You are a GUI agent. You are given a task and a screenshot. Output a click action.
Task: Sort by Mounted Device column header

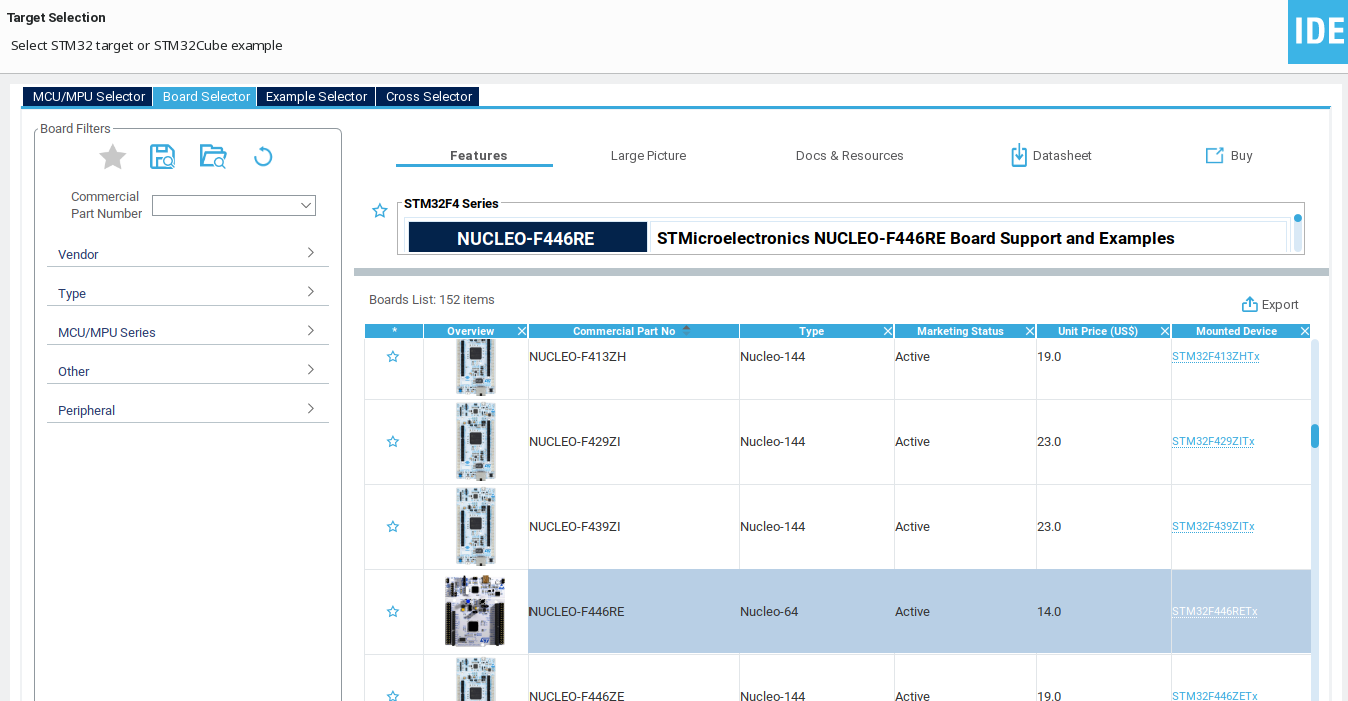[x=1236, y=331]
